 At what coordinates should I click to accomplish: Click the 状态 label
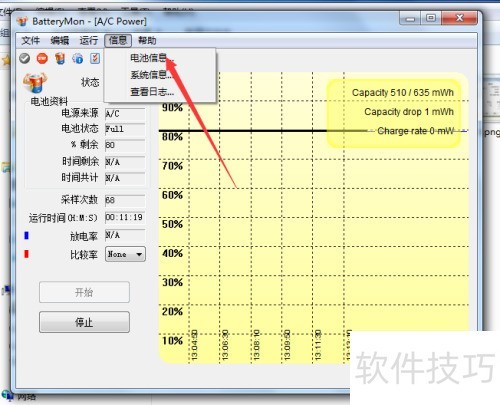click(x=90, y=82)
